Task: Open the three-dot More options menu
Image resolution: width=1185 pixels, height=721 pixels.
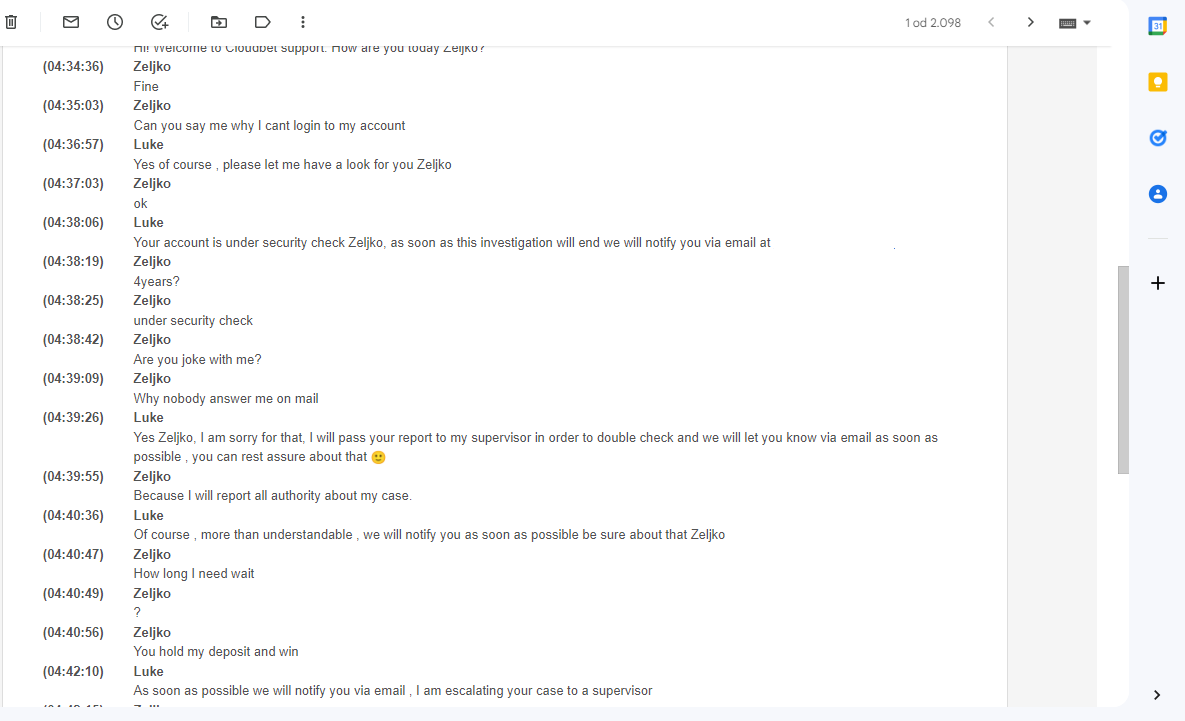Action: click(x=303, y=22)
